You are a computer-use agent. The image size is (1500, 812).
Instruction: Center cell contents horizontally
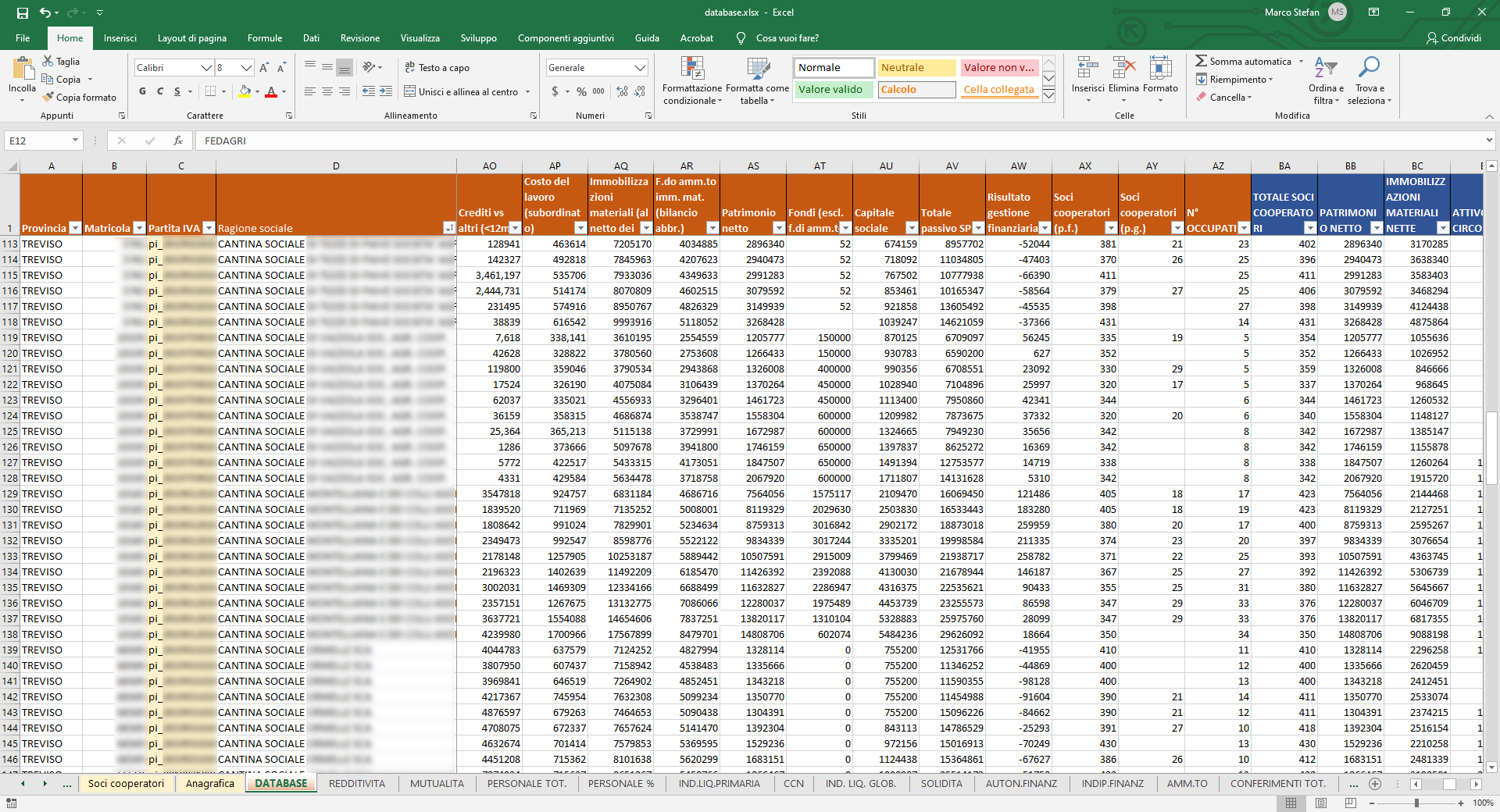(327, 91)
